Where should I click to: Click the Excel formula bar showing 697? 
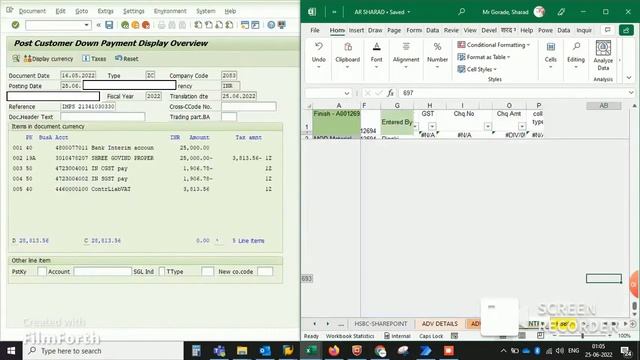[x=514, y=93]
